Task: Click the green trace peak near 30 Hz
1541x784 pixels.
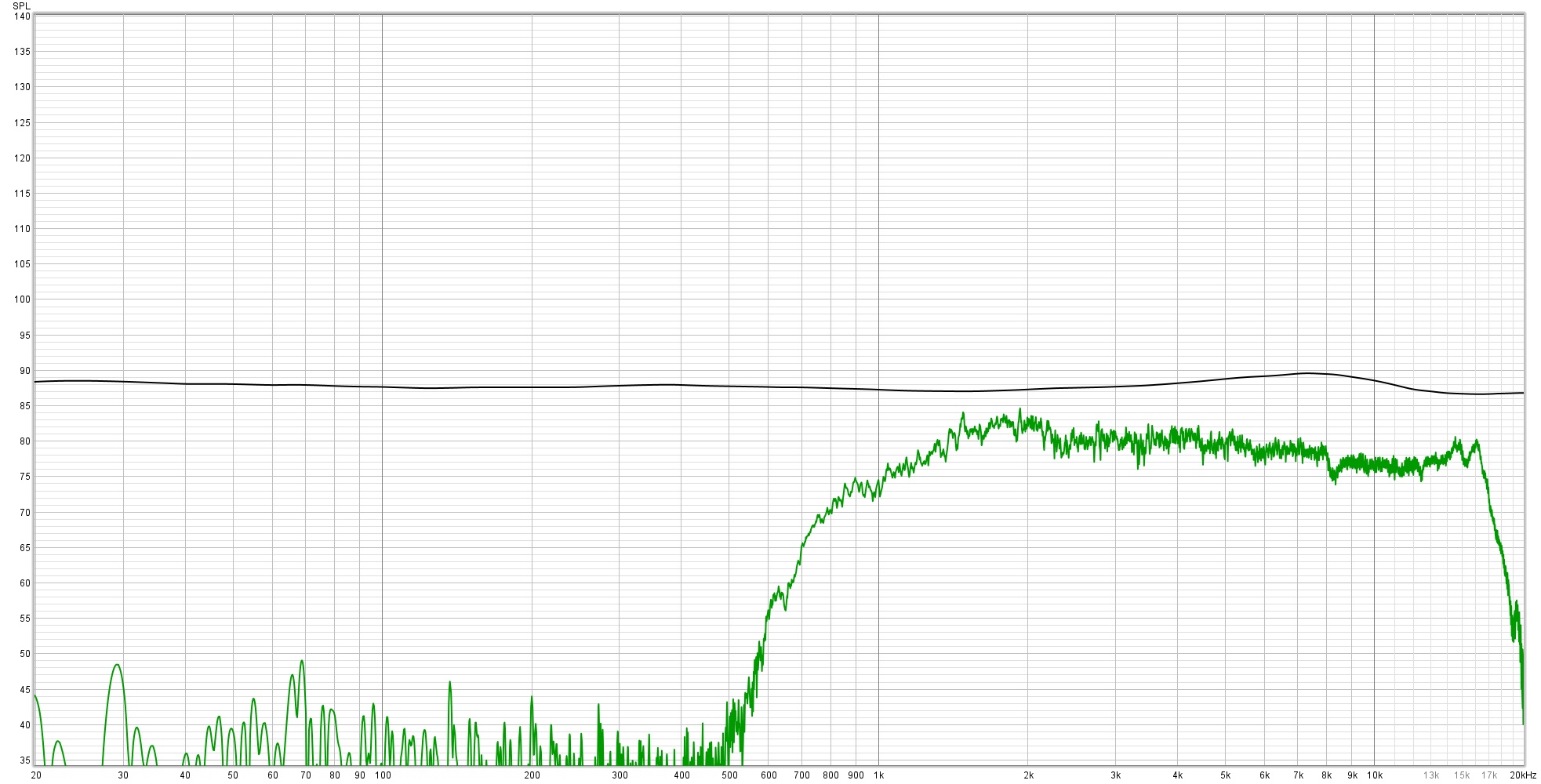Action: tap(117, 665)
